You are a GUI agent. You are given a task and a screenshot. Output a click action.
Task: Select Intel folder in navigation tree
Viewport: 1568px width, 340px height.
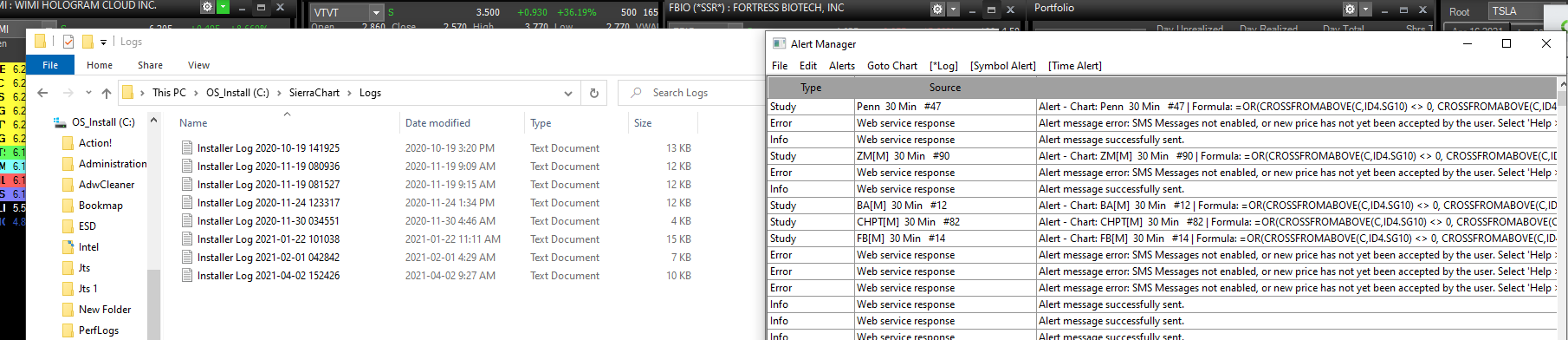tap(81, 247)
